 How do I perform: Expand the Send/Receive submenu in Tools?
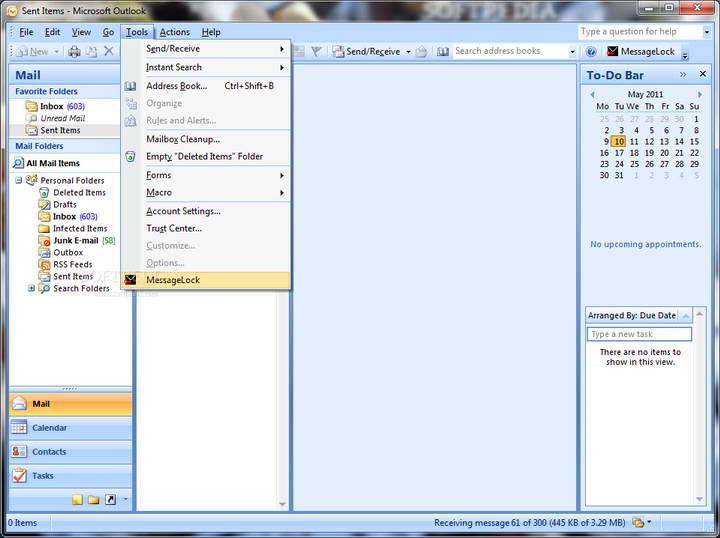pyautogui.click(x=206, y=49)
